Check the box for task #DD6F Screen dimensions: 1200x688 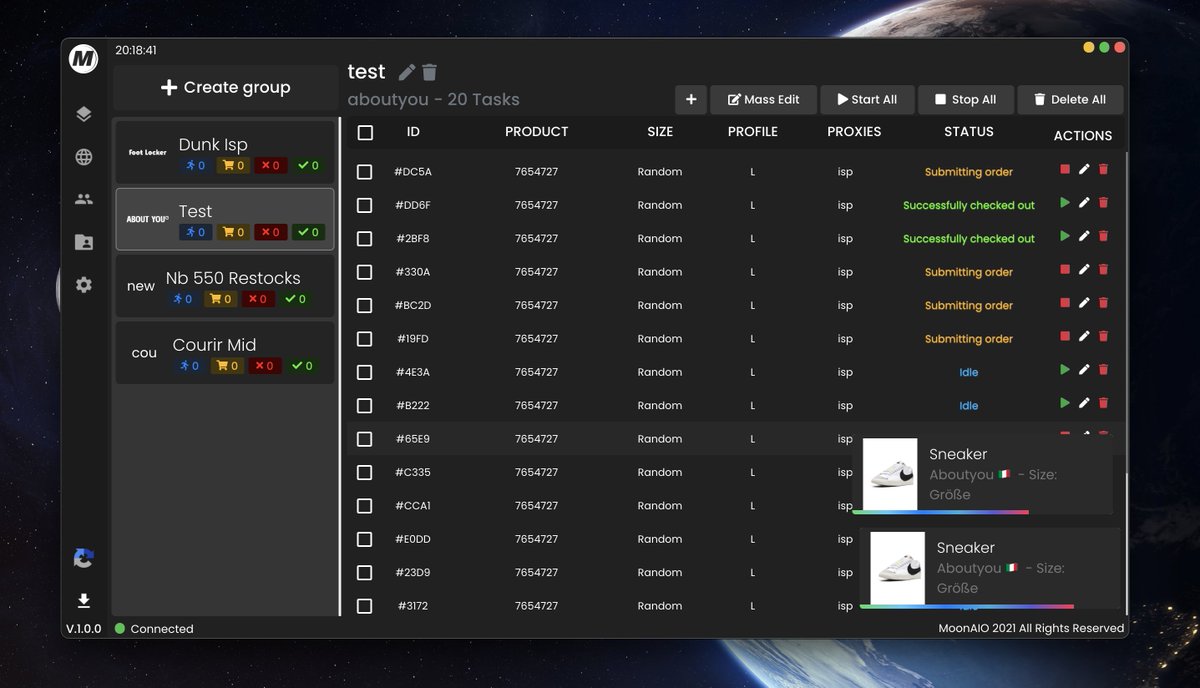point(365,205)
